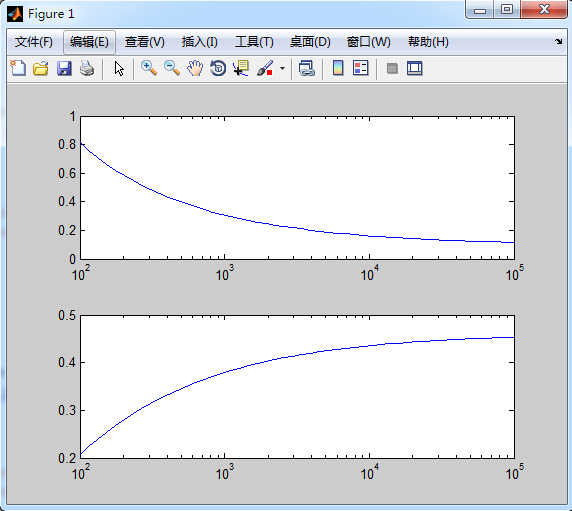Save the figure with the floppy icon
Viewport: 572px width, 511px height.
(64, 68)
